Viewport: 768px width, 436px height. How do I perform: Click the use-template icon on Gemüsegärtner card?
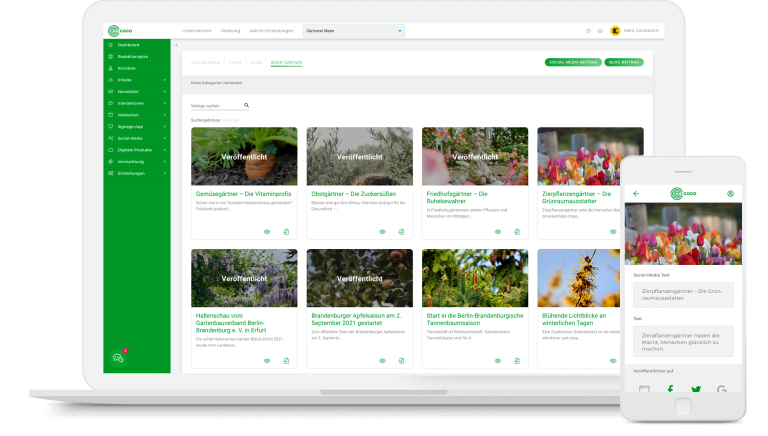point(286,231)
